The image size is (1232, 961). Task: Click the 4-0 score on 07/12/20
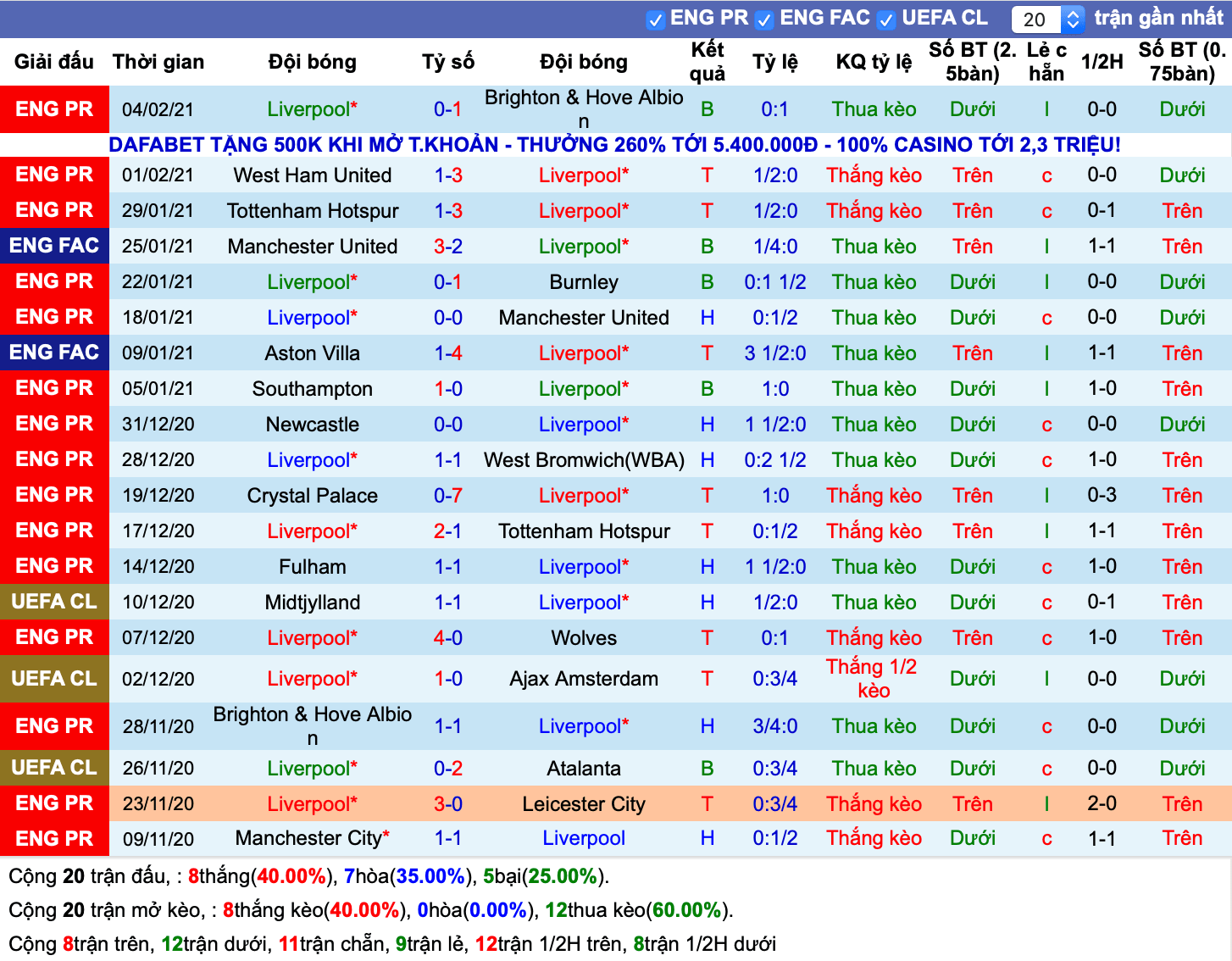448,638
